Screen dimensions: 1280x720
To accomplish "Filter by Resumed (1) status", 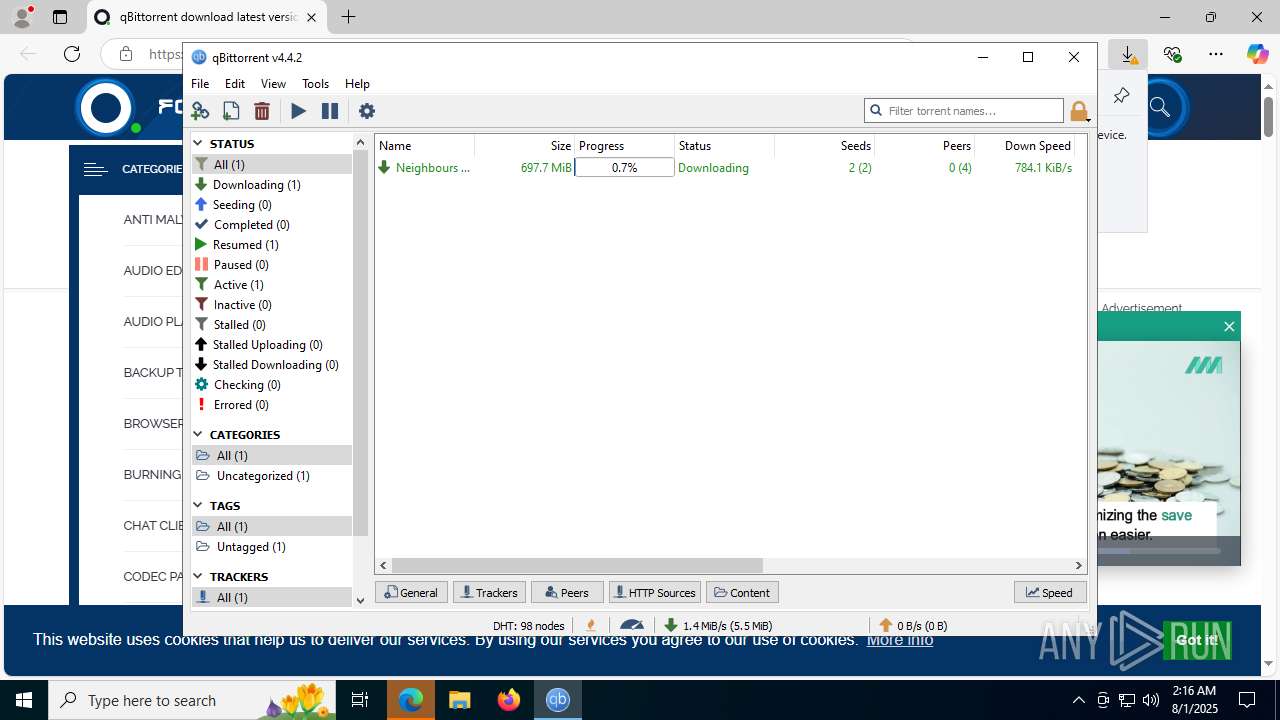I will point(272,244).
